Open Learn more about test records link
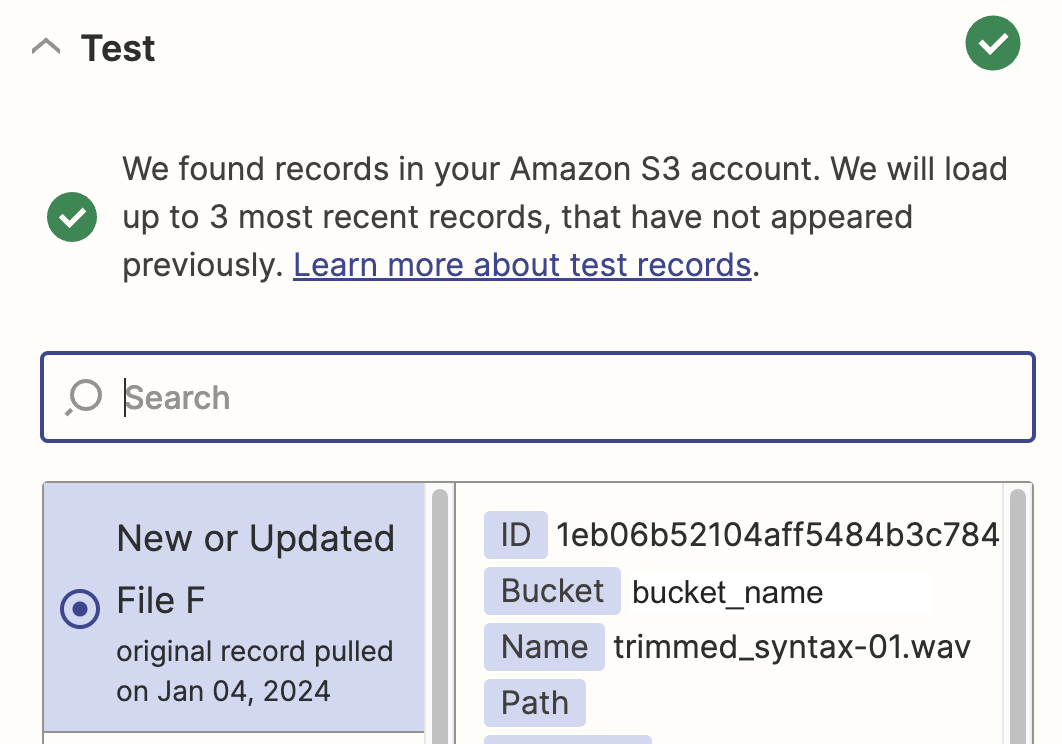 pos(522,265)
